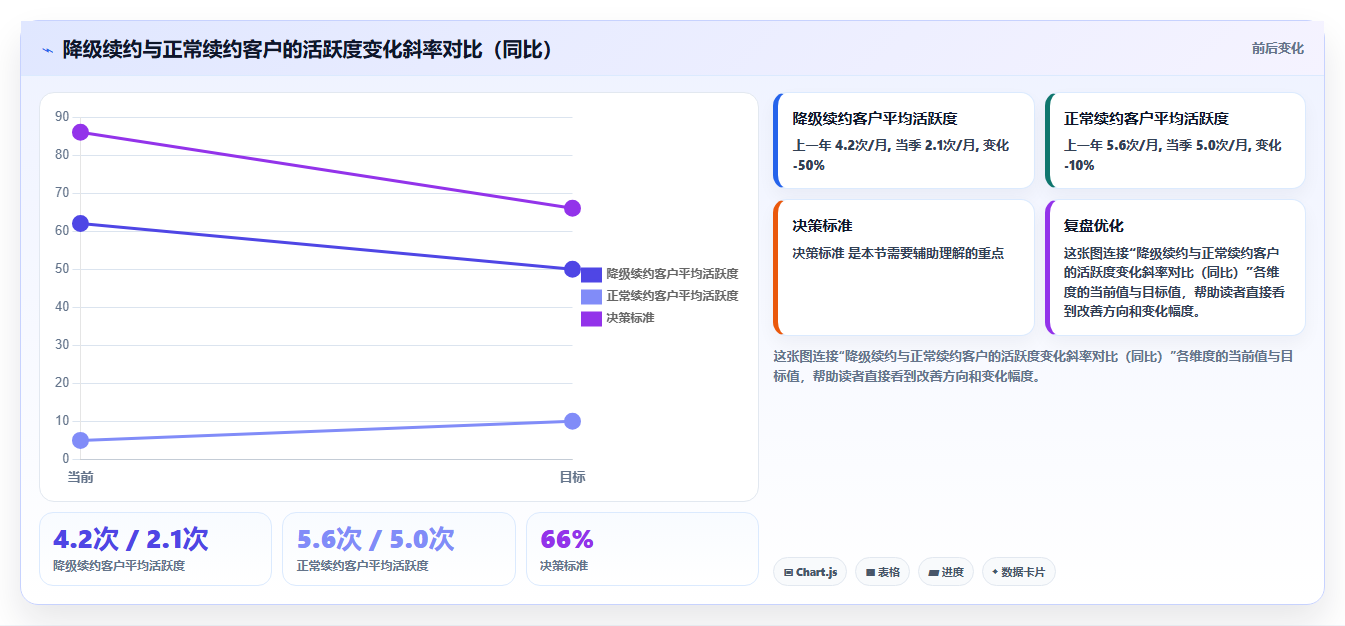Click the 50 y-axis label
This screenshot has width=1345, height=626.
(62, 269)
